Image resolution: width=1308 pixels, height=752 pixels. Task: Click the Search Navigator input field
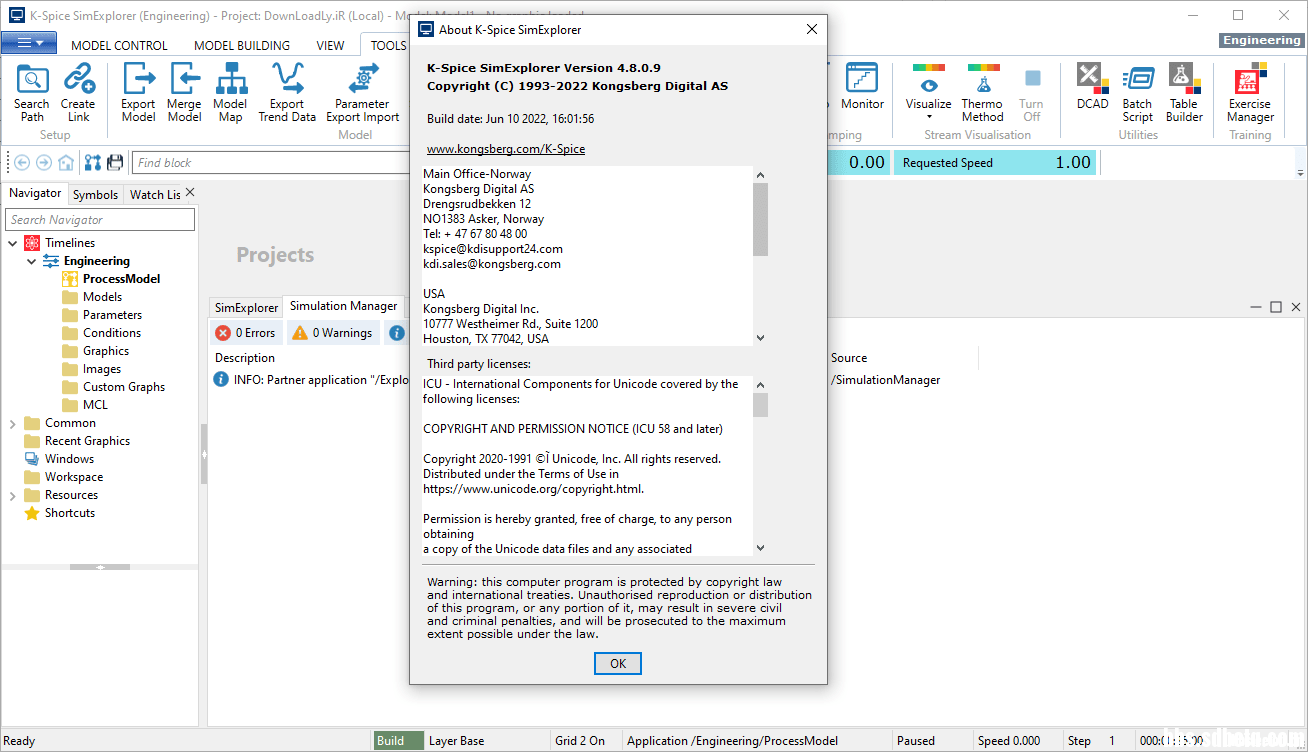coord(100,220)
